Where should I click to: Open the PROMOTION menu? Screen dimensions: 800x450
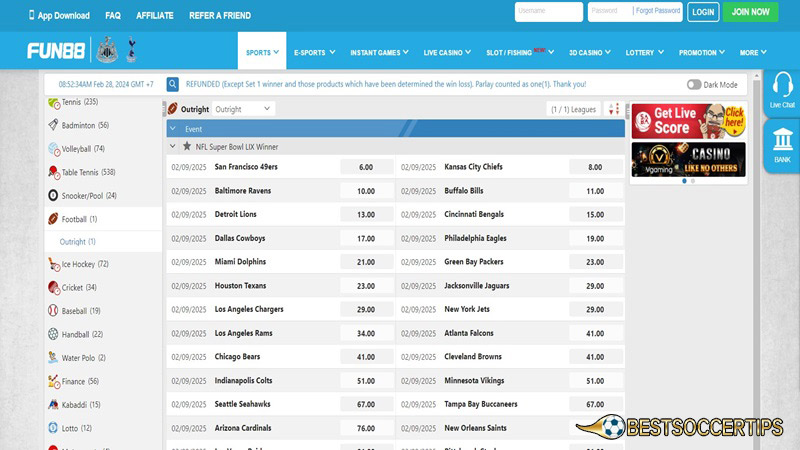click(702, 53)
